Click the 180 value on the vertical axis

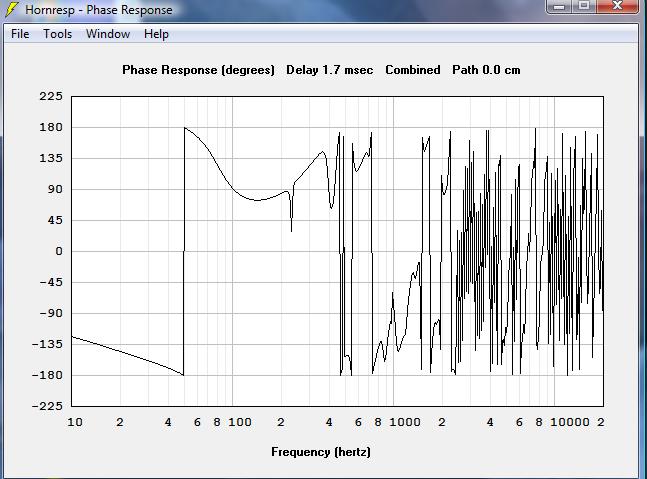tap(51, 127)
